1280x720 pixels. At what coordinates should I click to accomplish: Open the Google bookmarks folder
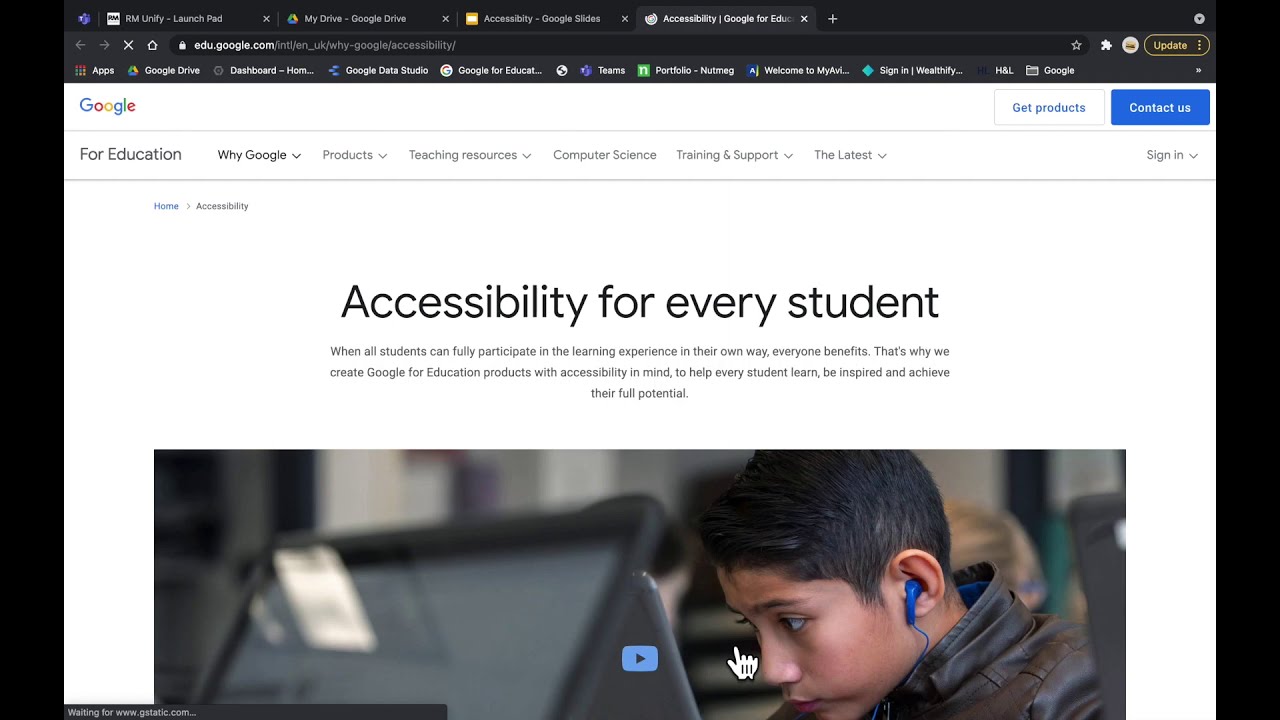click(x=1050, y=70)
